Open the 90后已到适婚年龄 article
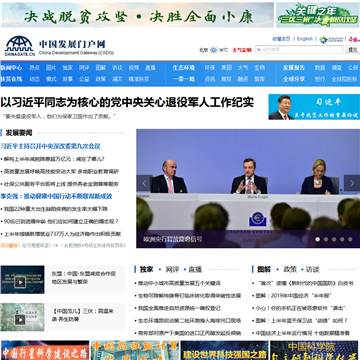360x360 pixels. point(61,221)
